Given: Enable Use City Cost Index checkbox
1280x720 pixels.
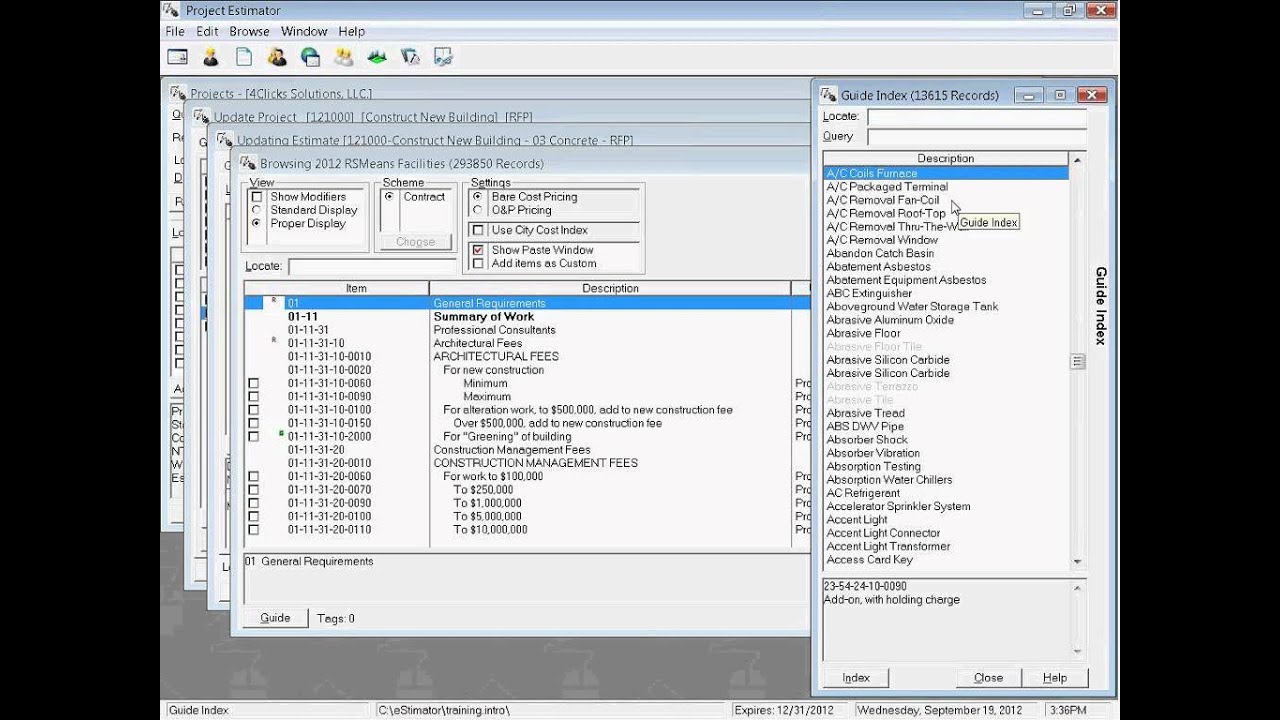Looking at the screenshot, I should (478, 230).
